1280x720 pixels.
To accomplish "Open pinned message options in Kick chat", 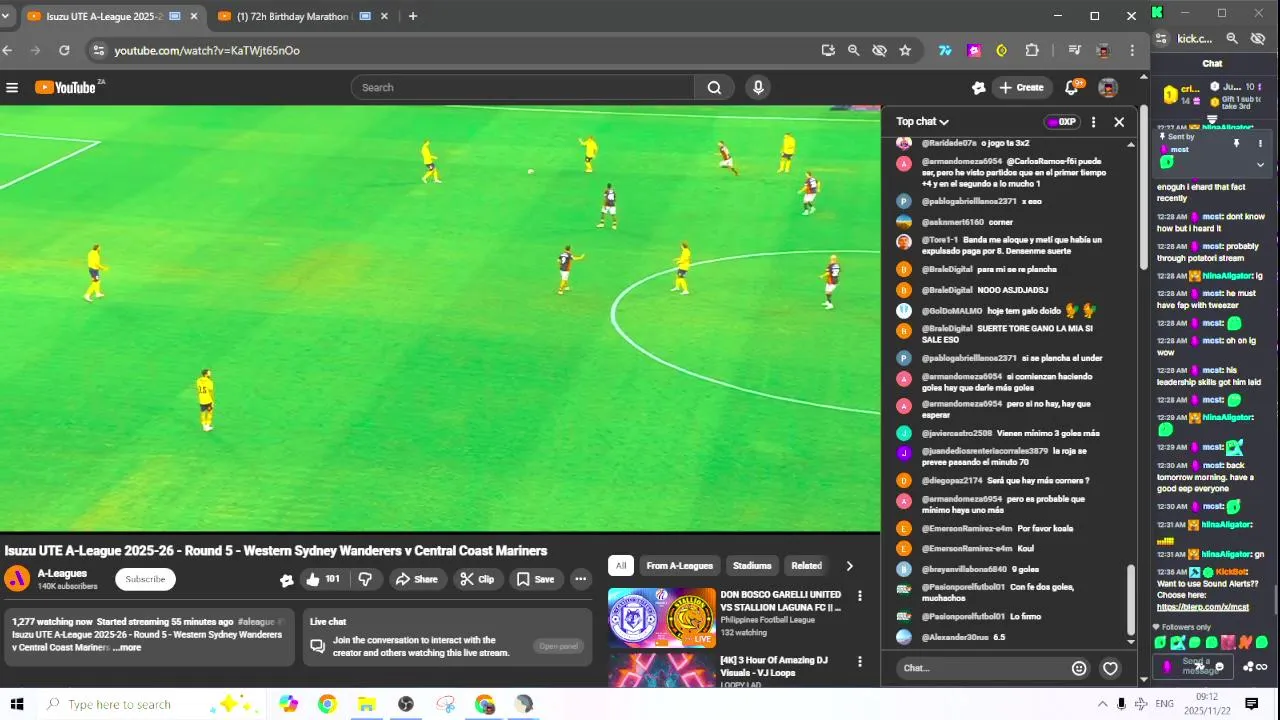I will (x=1260, y=144).
